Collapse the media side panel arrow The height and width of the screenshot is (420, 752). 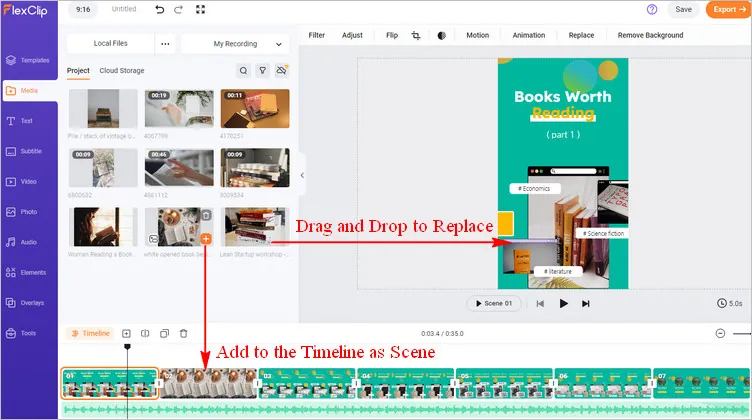(302, 175)
